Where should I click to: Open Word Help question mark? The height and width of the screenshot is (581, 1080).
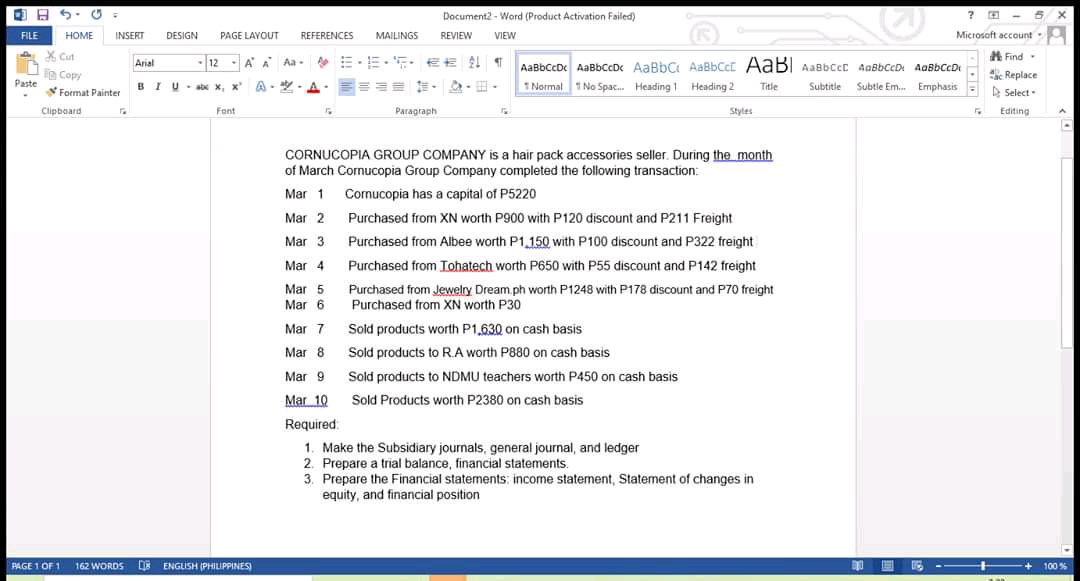point(970,15)
